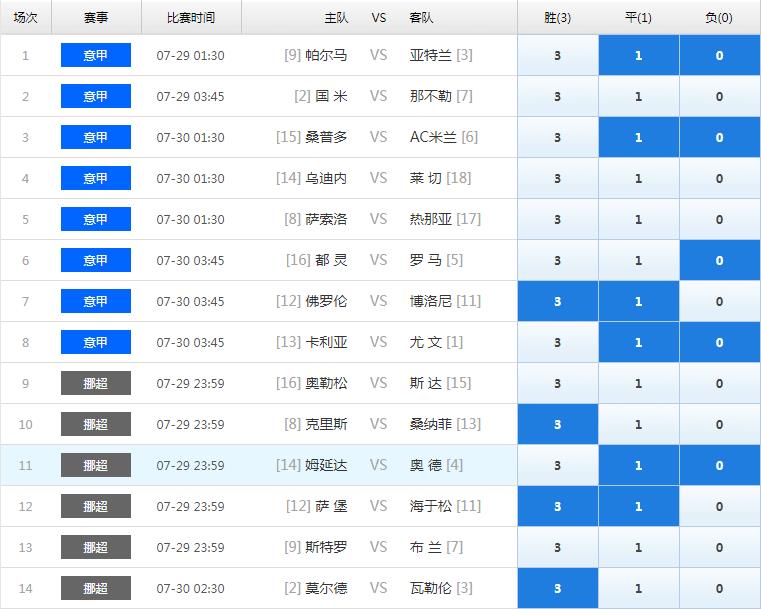Select the VS cell for 姆延达 vs 奥德

coord(378,465)
